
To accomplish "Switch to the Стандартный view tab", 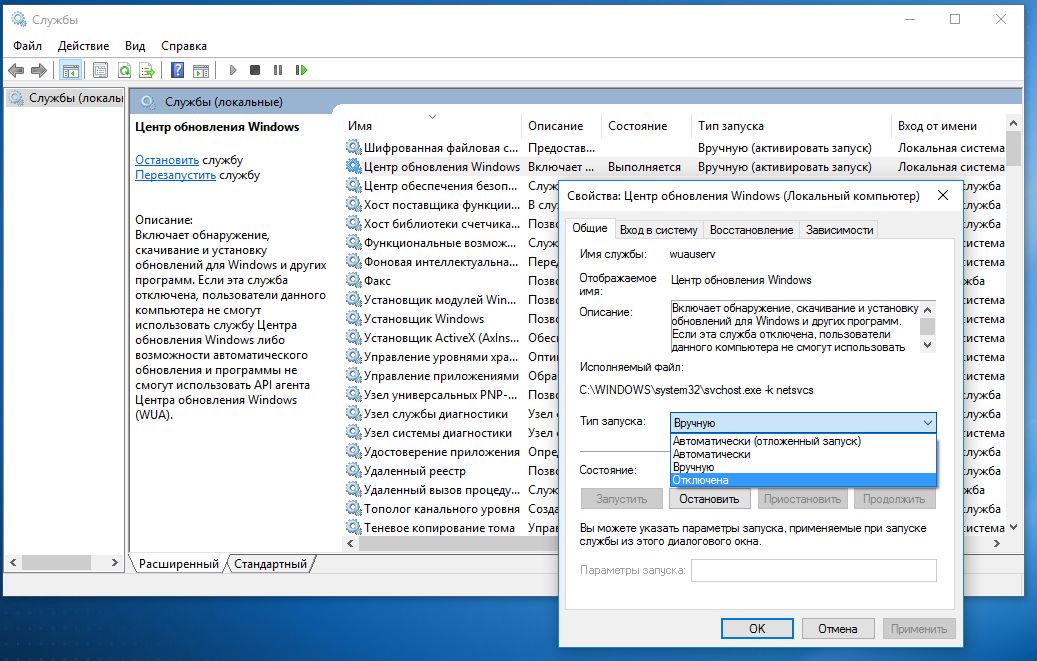I will (x=270, y=564).
